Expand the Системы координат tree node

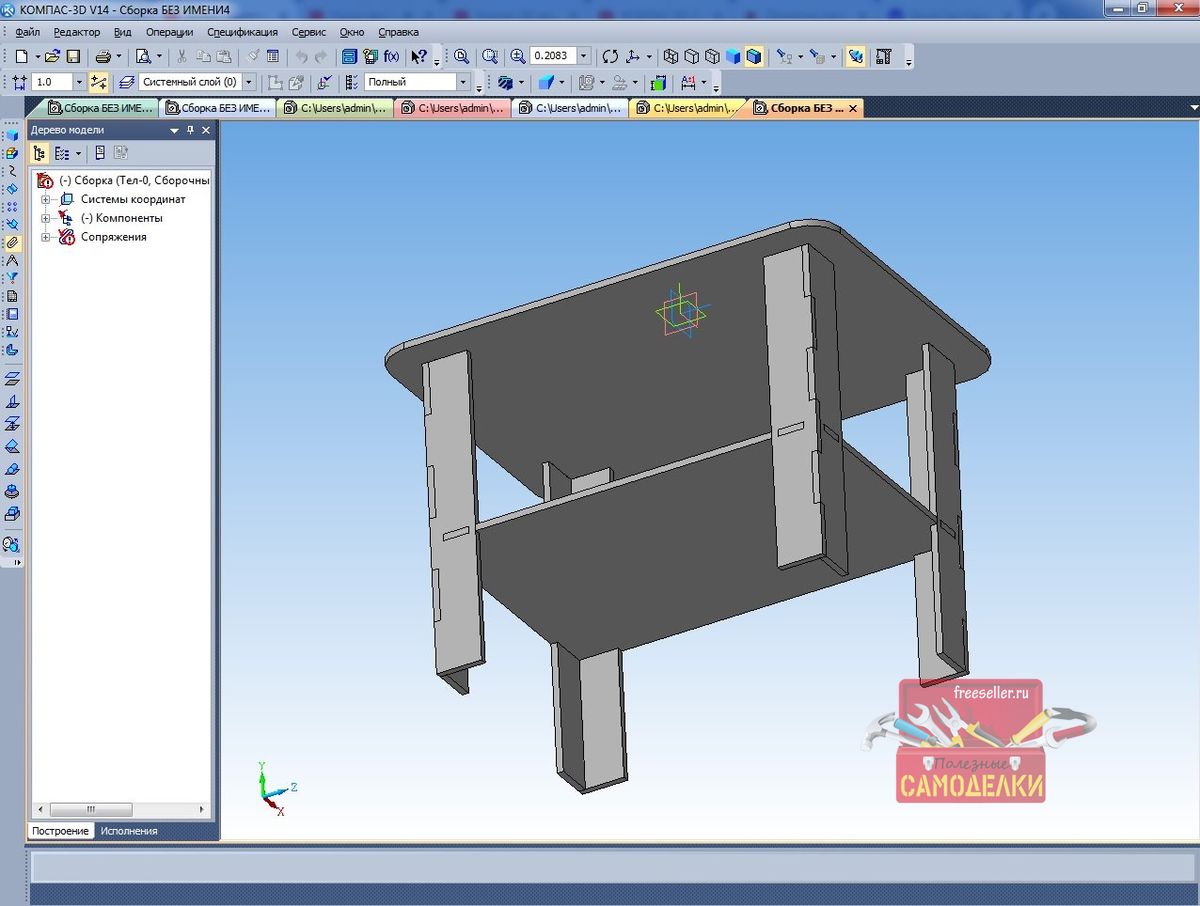point(45,199)
